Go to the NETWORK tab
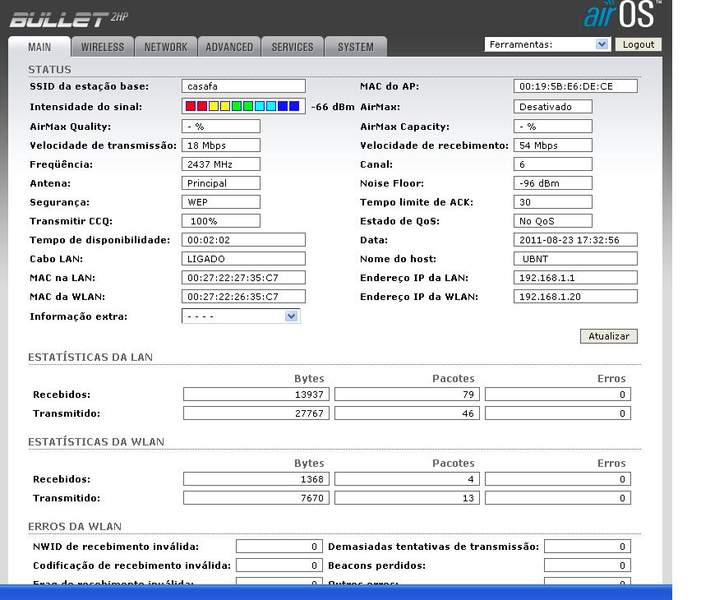 166,47
